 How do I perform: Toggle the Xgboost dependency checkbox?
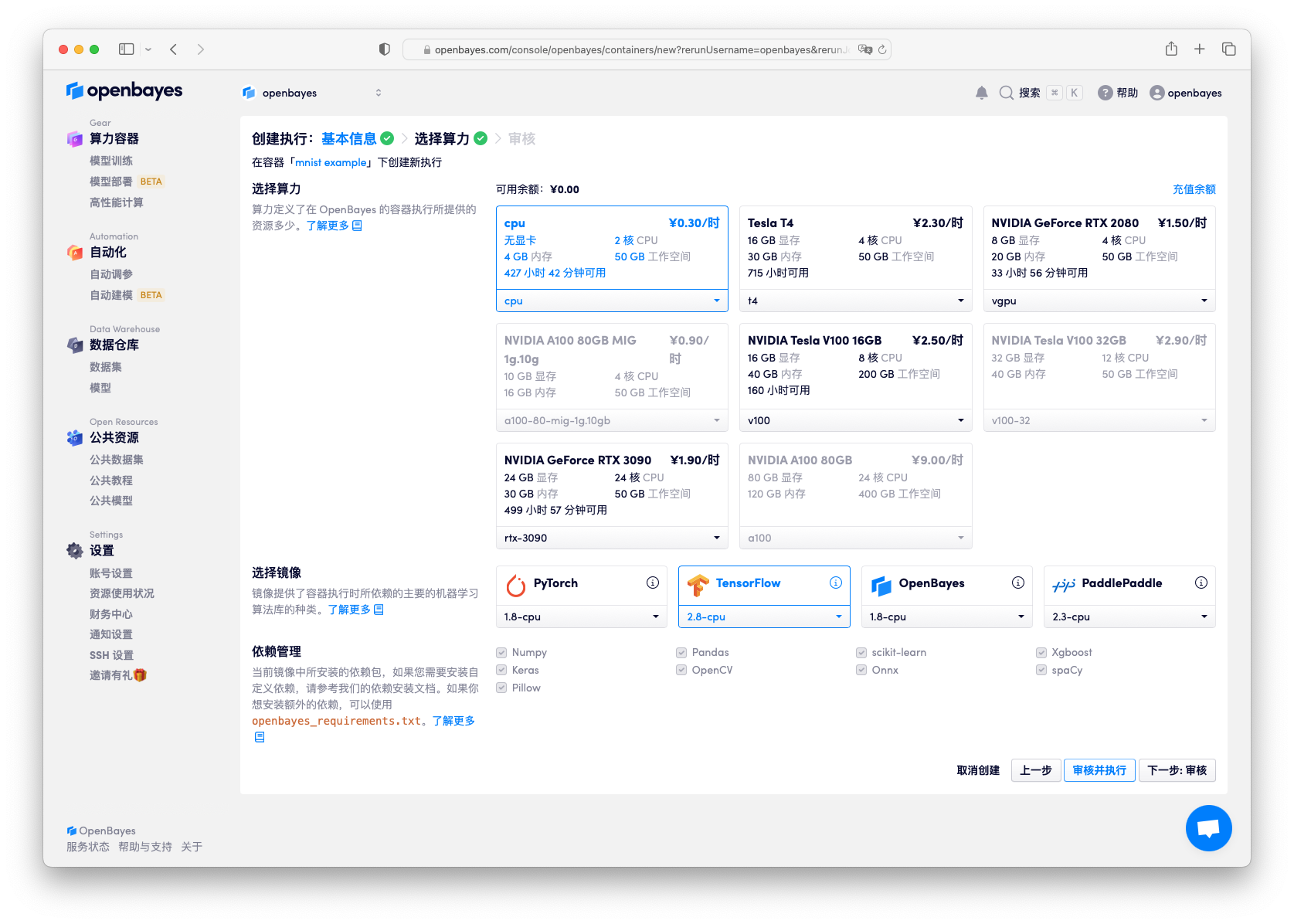click(x=1041, y=652)
